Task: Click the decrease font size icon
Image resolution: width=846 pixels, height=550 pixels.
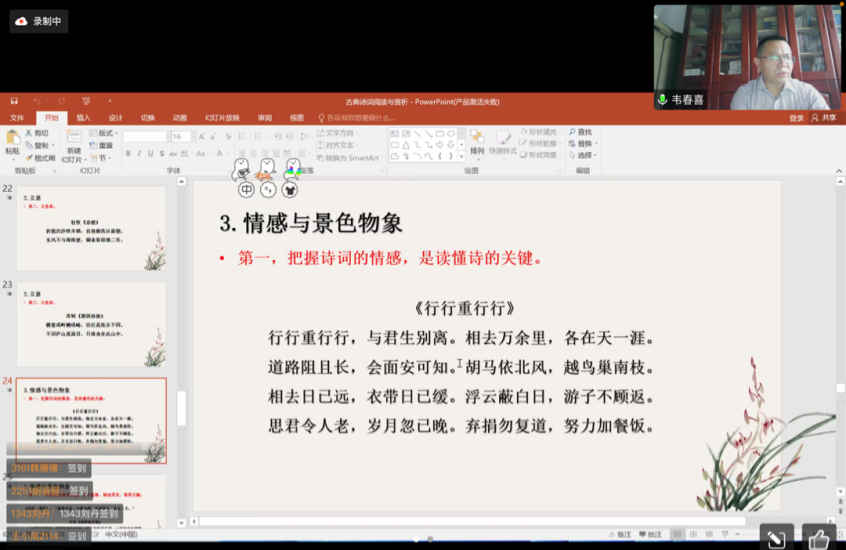Action: (x=213, y=137)
